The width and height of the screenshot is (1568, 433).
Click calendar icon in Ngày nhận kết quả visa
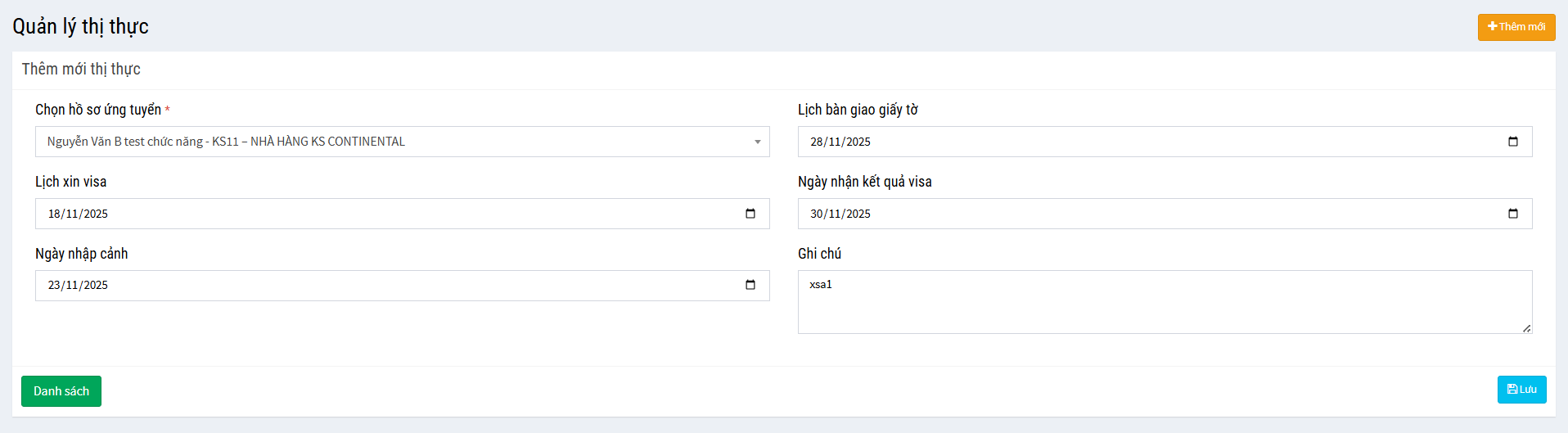1512,214
